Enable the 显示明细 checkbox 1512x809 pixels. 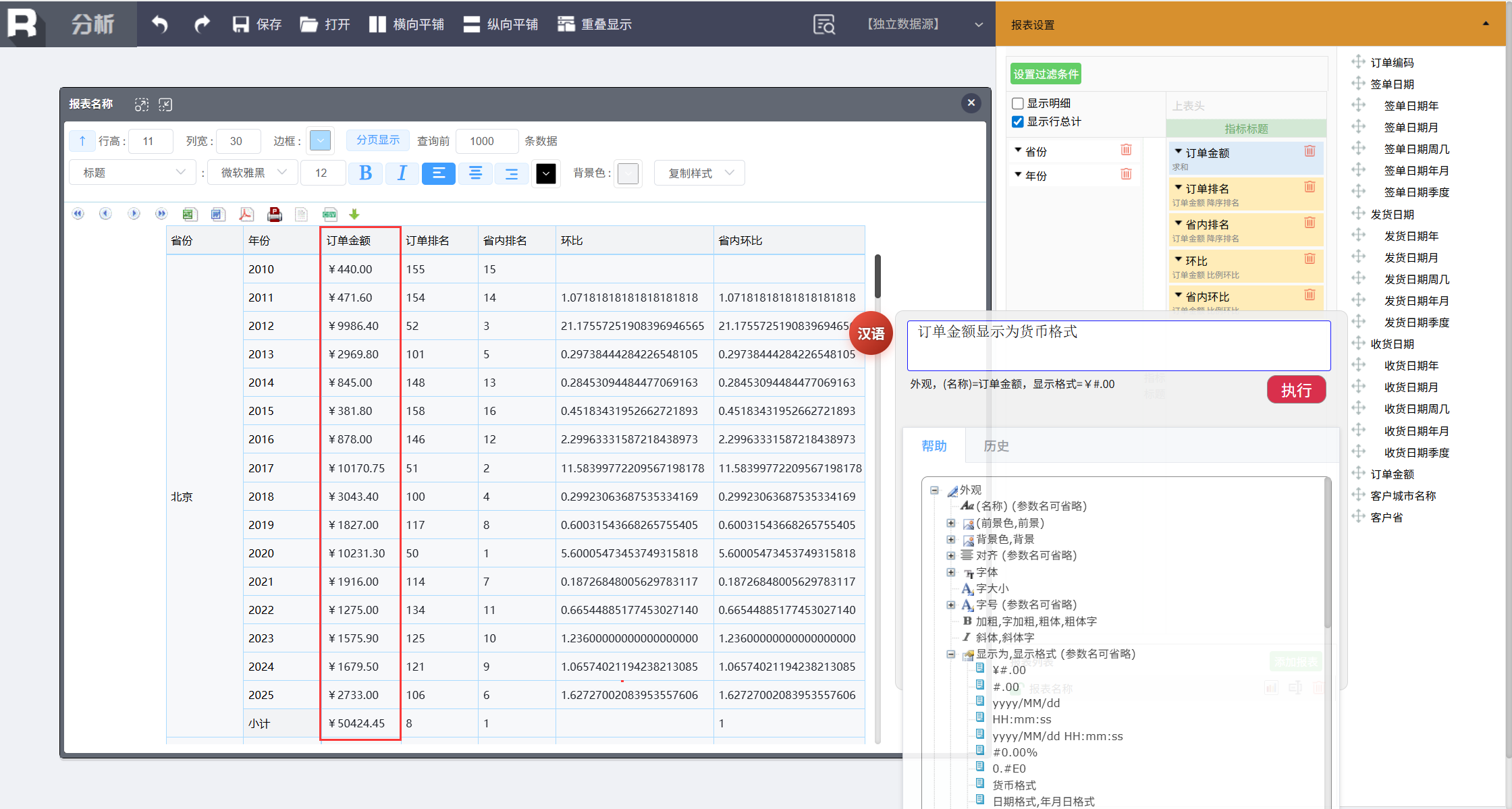(1018, 103)
